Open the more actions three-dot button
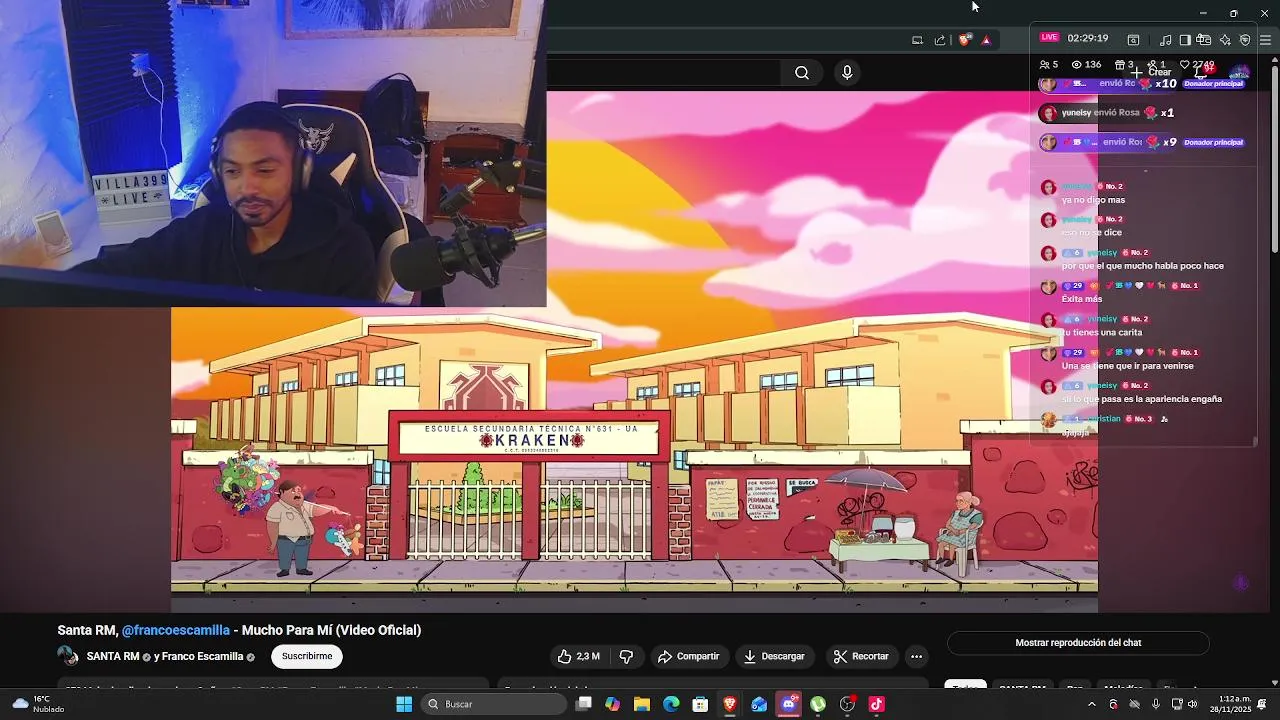 click(916, 656)
